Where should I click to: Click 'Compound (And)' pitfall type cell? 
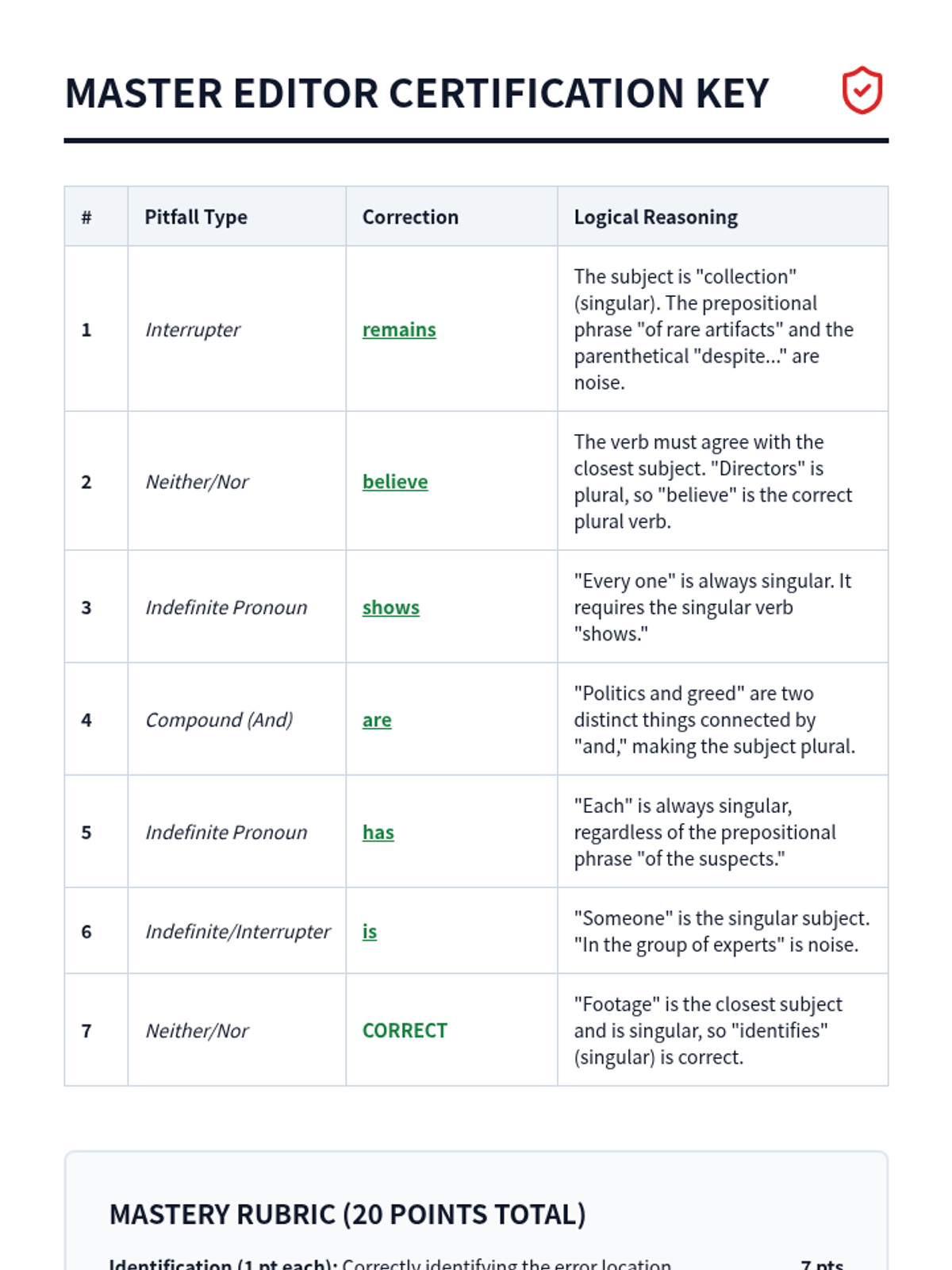tap(219, 720)
